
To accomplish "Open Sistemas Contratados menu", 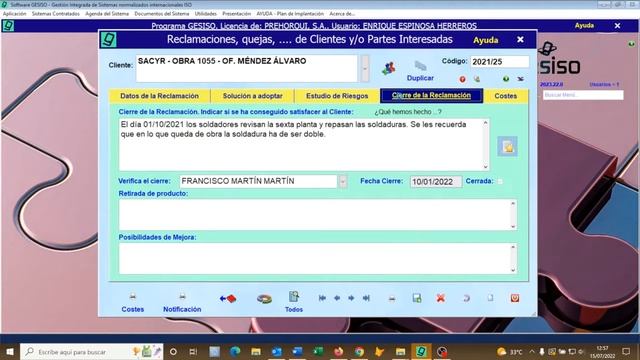I will tap(56, 13).
